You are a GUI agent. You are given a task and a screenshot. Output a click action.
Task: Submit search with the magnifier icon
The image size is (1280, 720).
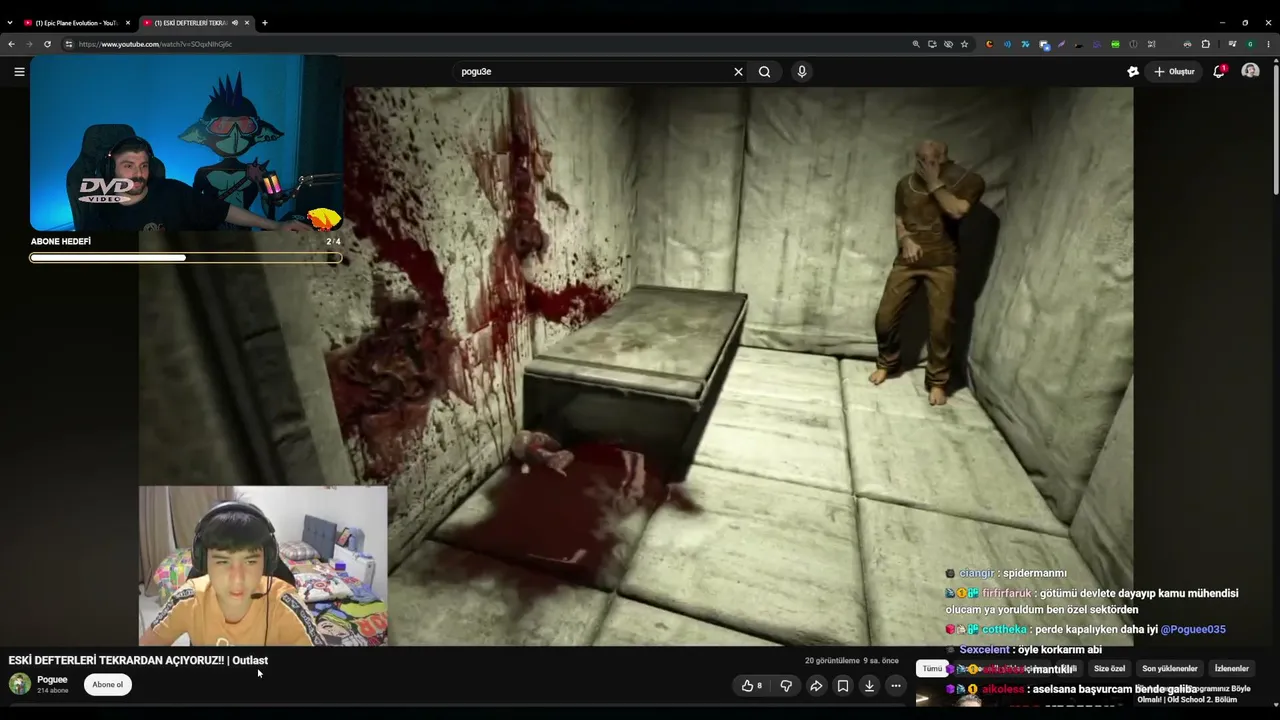[765, 72]
